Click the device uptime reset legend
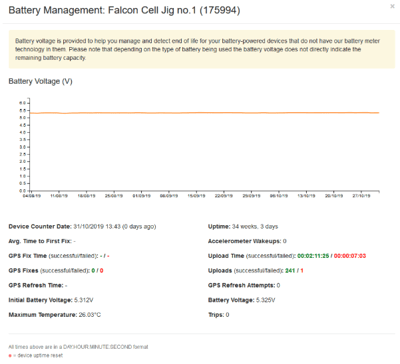The image size is (400, 364). coord(36,355)
